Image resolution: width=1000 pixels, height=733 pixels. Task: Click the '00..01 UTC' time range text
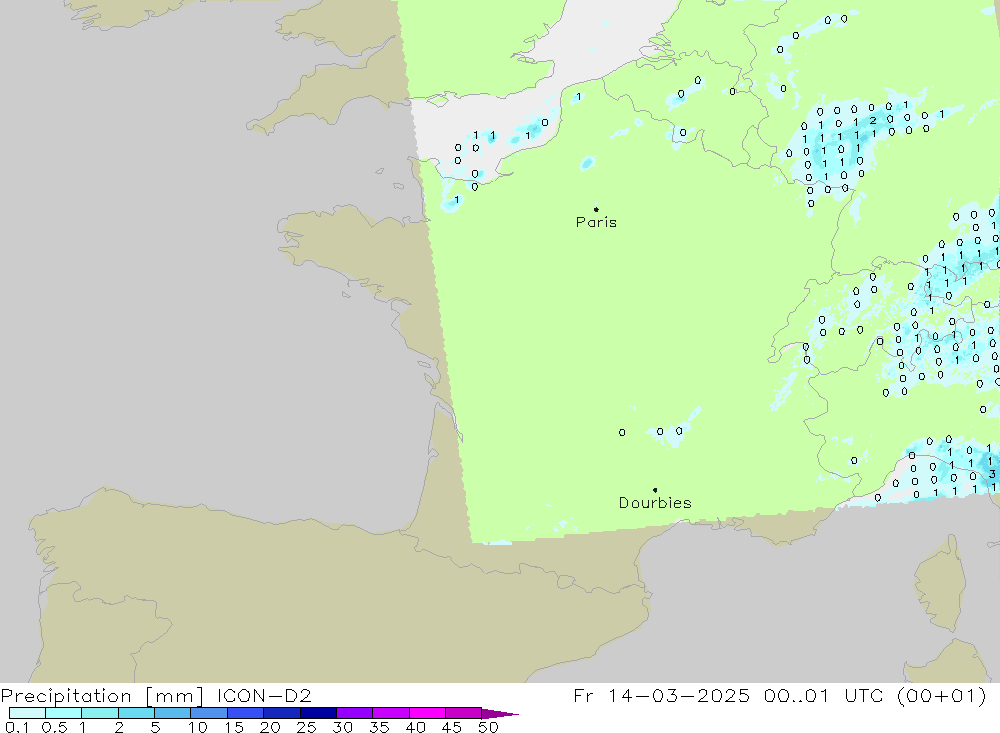pyautogui.click(x=823, y=695)
